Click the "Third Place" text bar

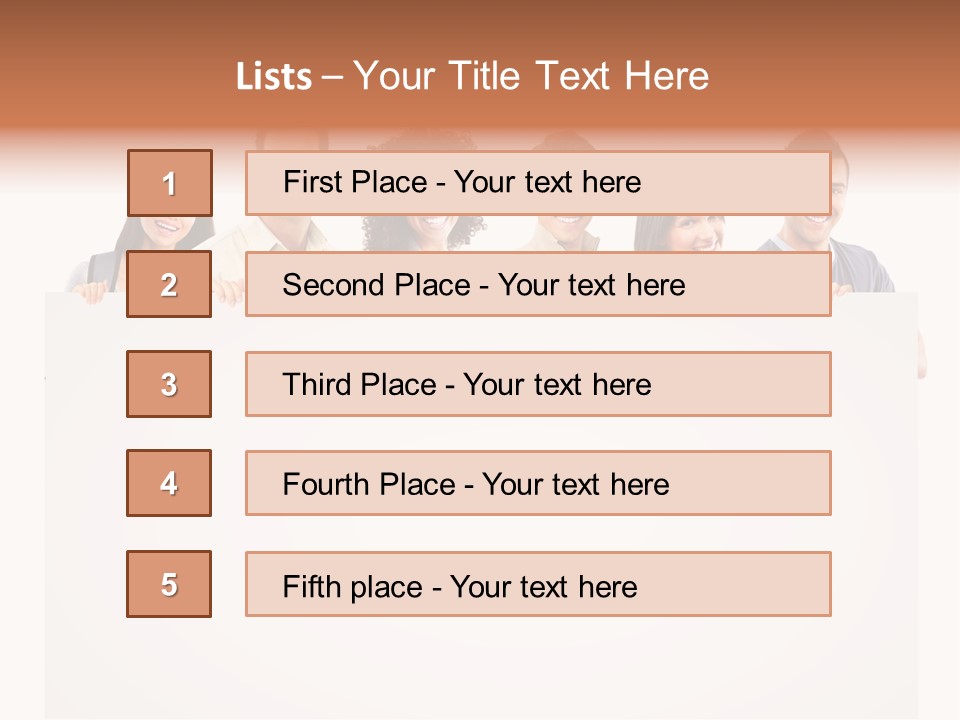coord(538,384)
